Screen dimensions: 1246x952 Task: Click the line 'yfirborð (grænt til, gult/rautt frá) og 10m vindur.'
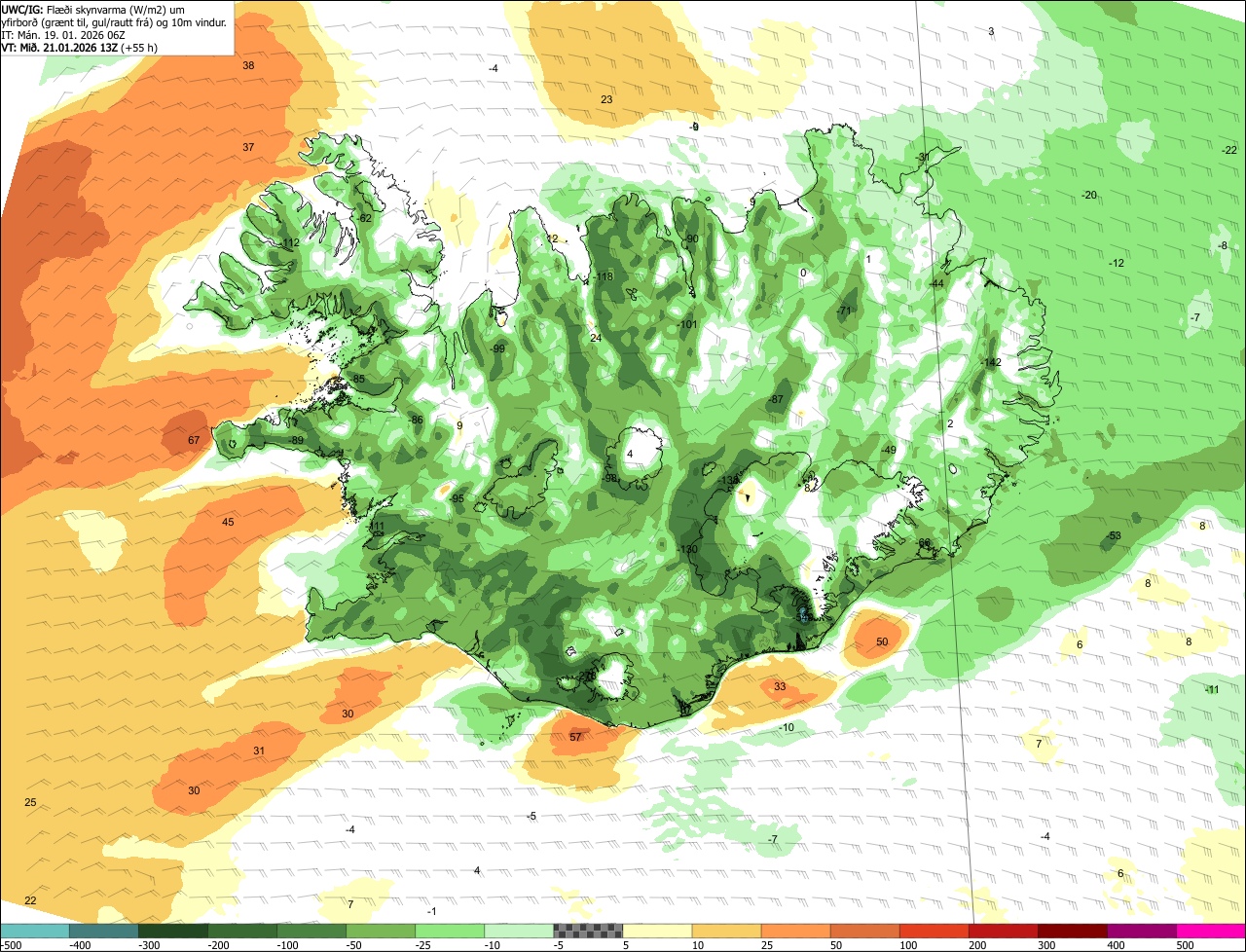tap(114, 21)
